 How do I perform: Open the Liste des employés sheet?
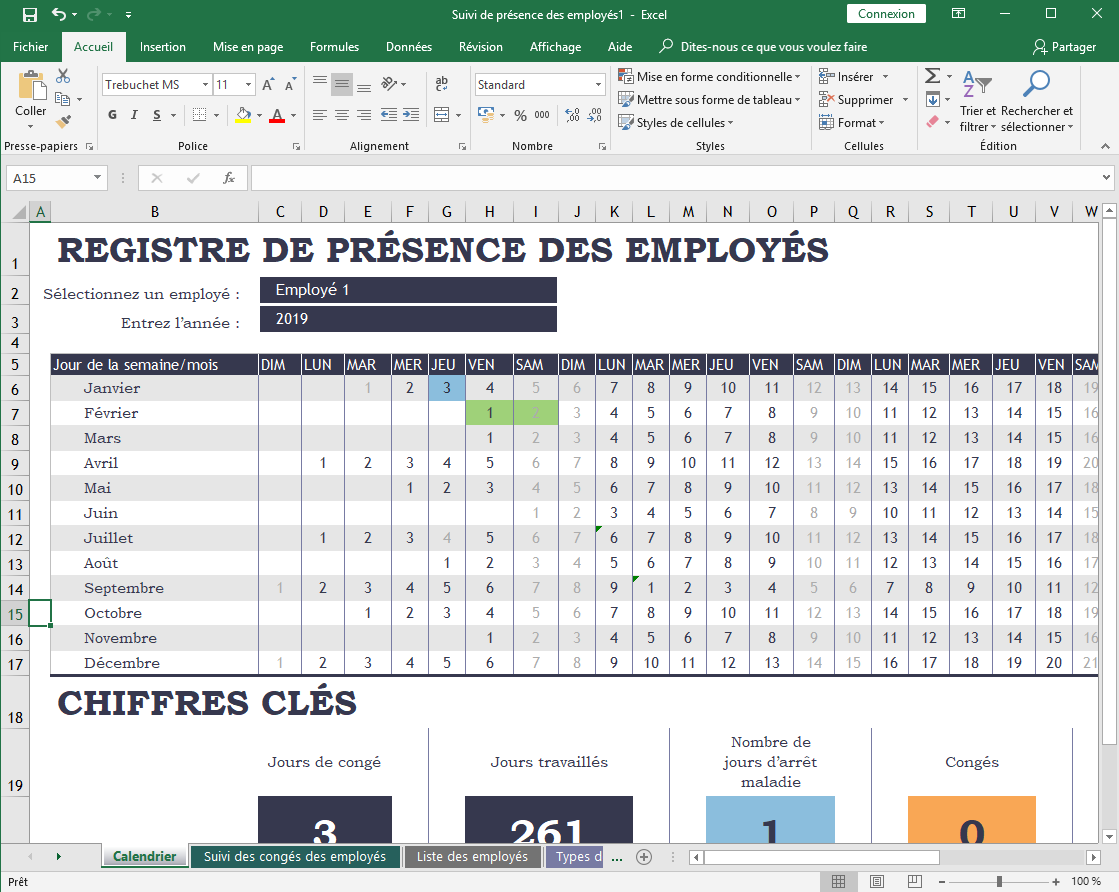(x=472, y=856)
